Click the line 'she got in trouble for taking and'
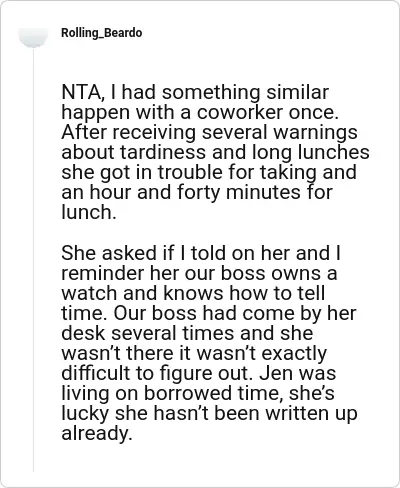This screenshot has width=400, height=488. coord(209,172)
